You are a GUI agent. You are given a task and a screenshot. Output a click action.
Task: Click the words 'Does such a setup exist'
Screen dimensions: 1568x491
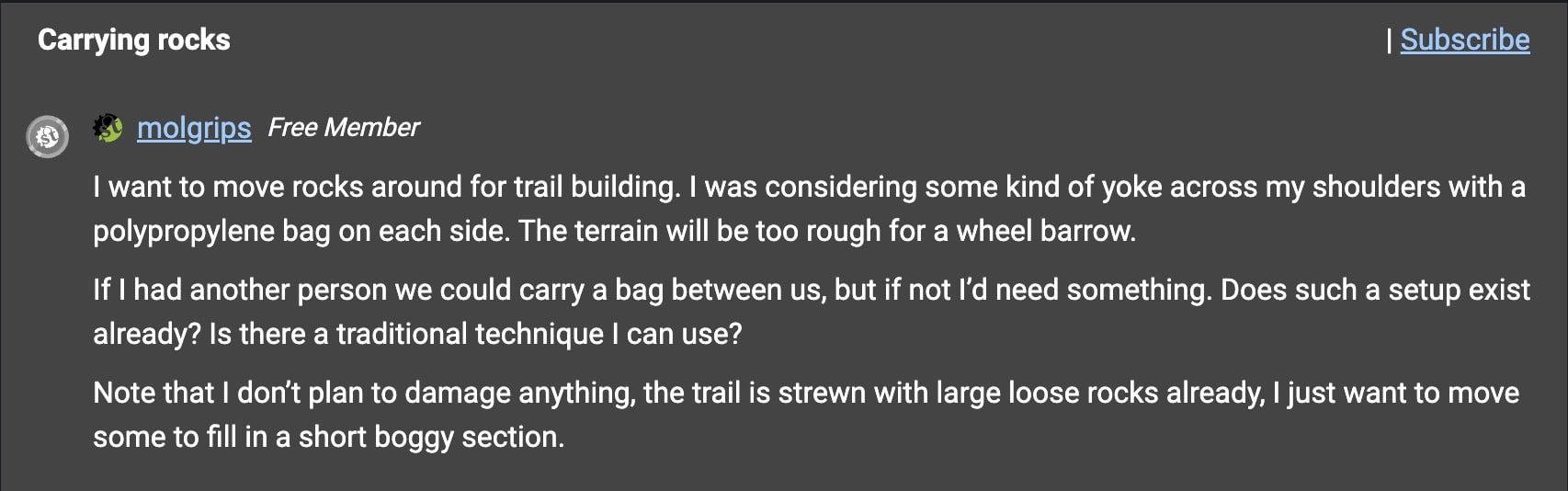pos(1374,290)
